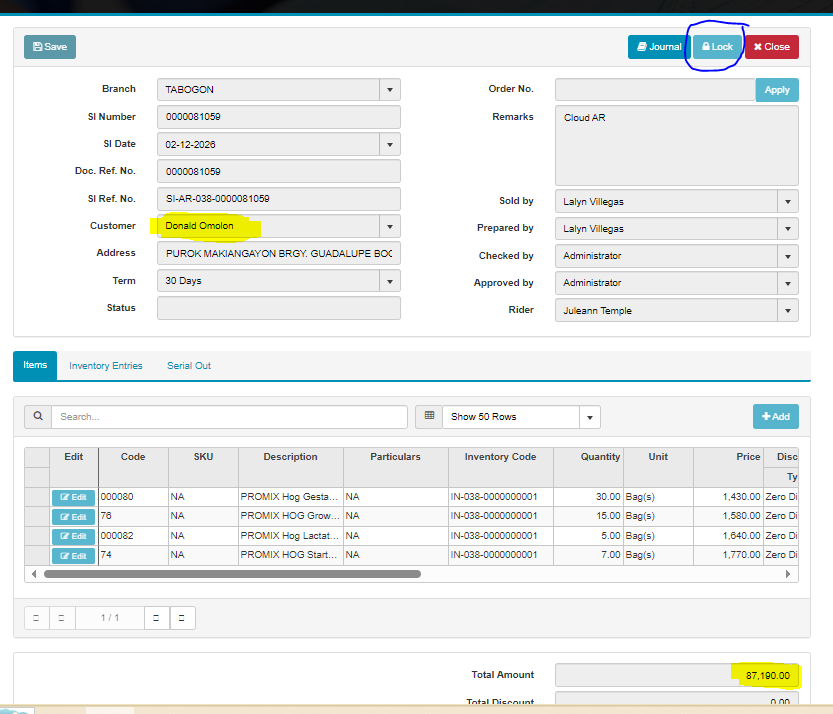
Task: Edit the item with code 74
Action: (73, 556)
